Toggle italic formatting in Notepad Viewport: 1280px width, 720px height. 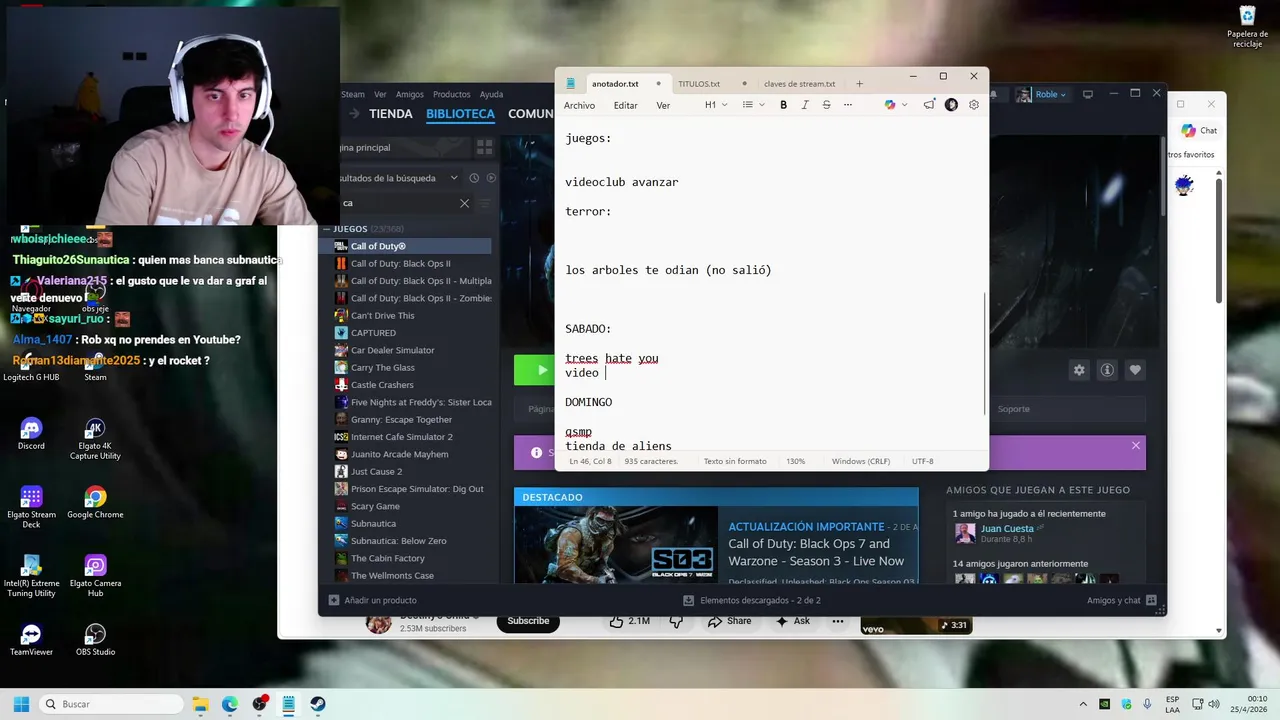click(x=805, y=105)
